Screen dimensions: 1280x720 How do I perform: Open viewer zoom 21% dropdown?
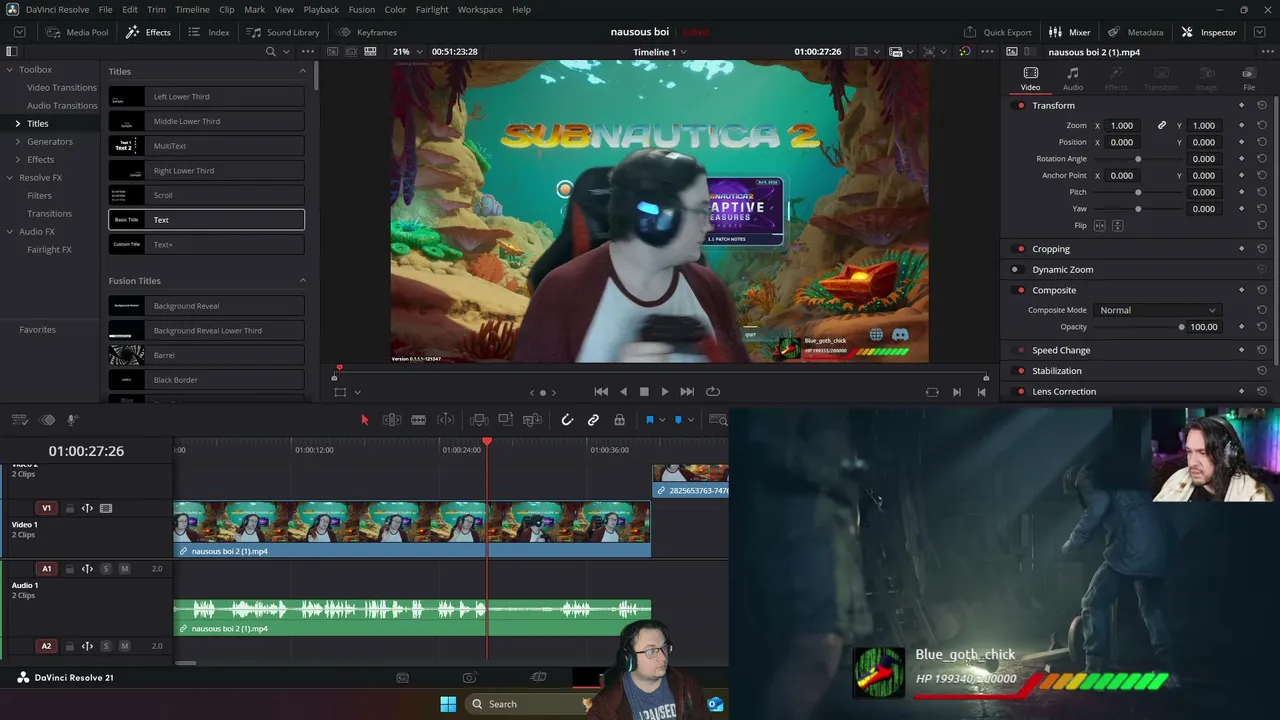click(409, 52)
